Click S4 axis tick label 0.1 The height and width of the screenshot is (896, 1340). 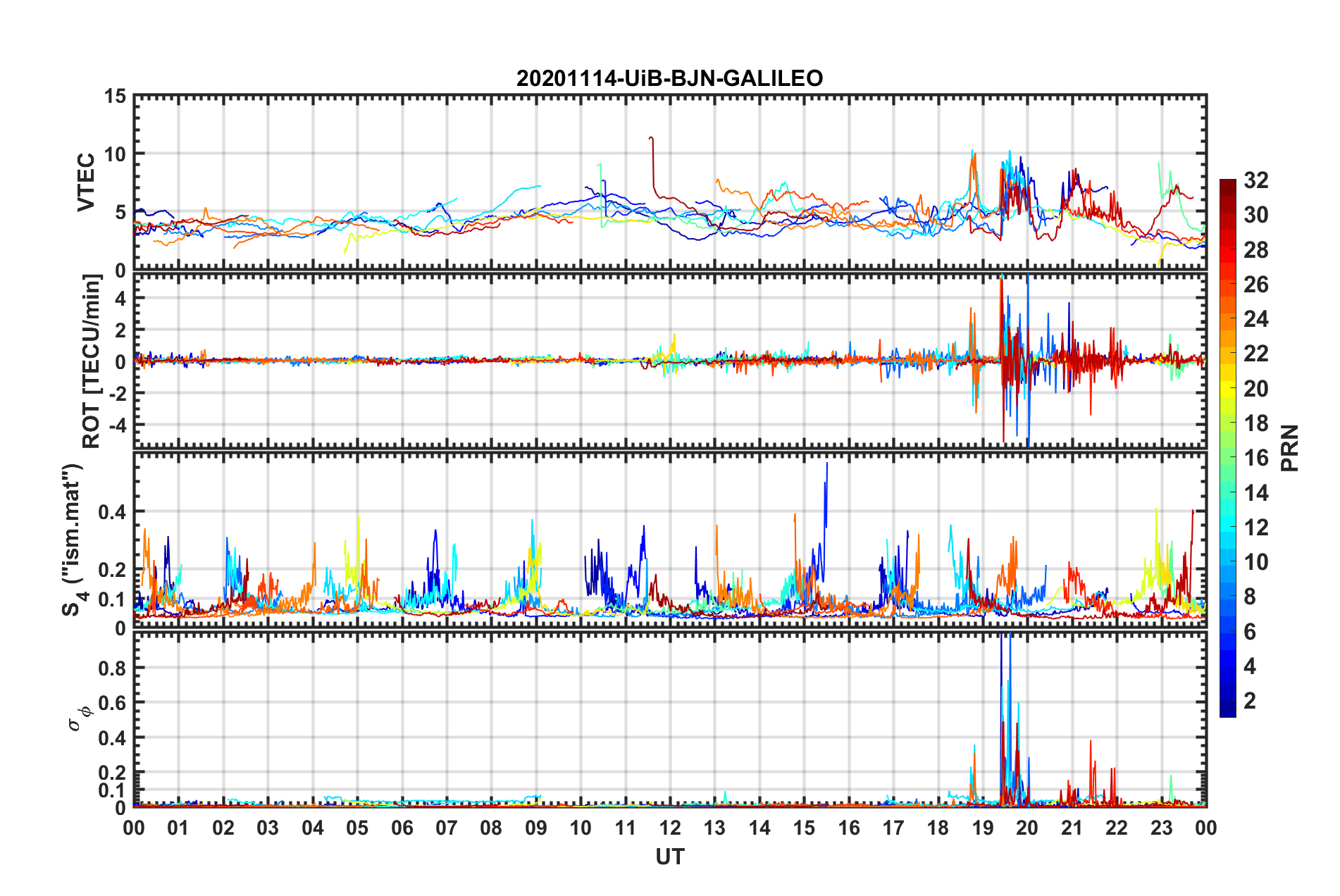(112, 599)
